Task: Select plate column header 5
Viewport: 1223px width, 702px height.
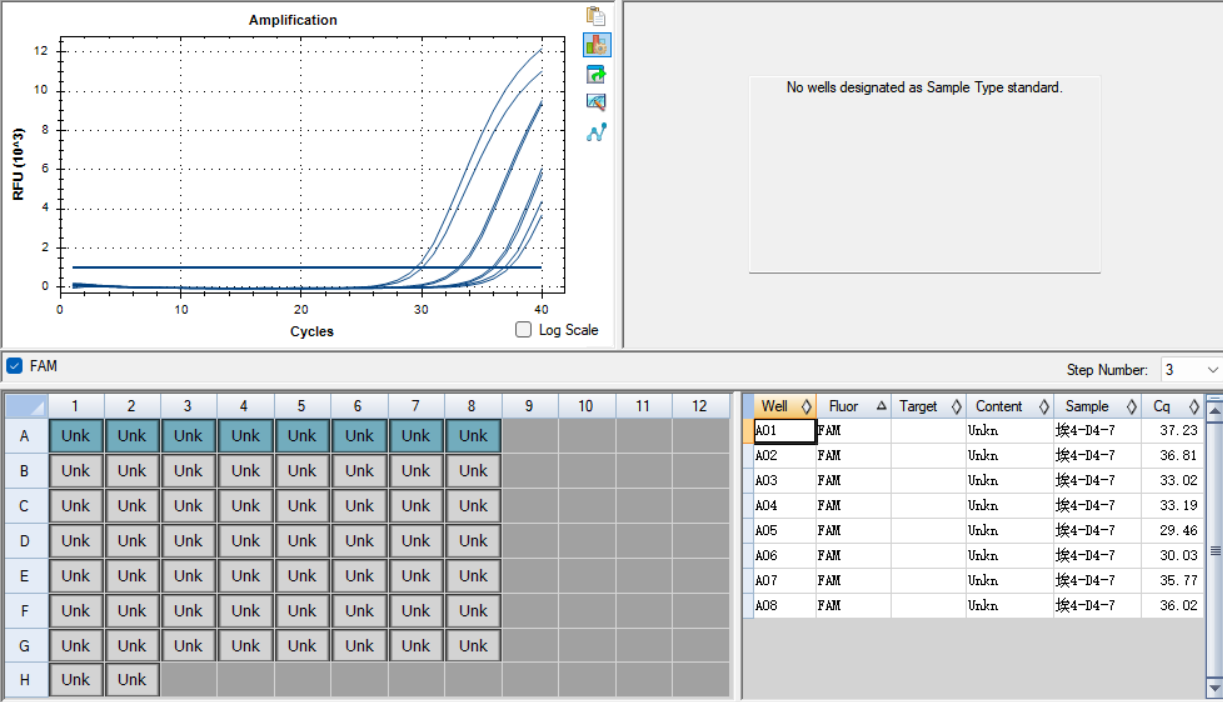Action: [301, 406]
